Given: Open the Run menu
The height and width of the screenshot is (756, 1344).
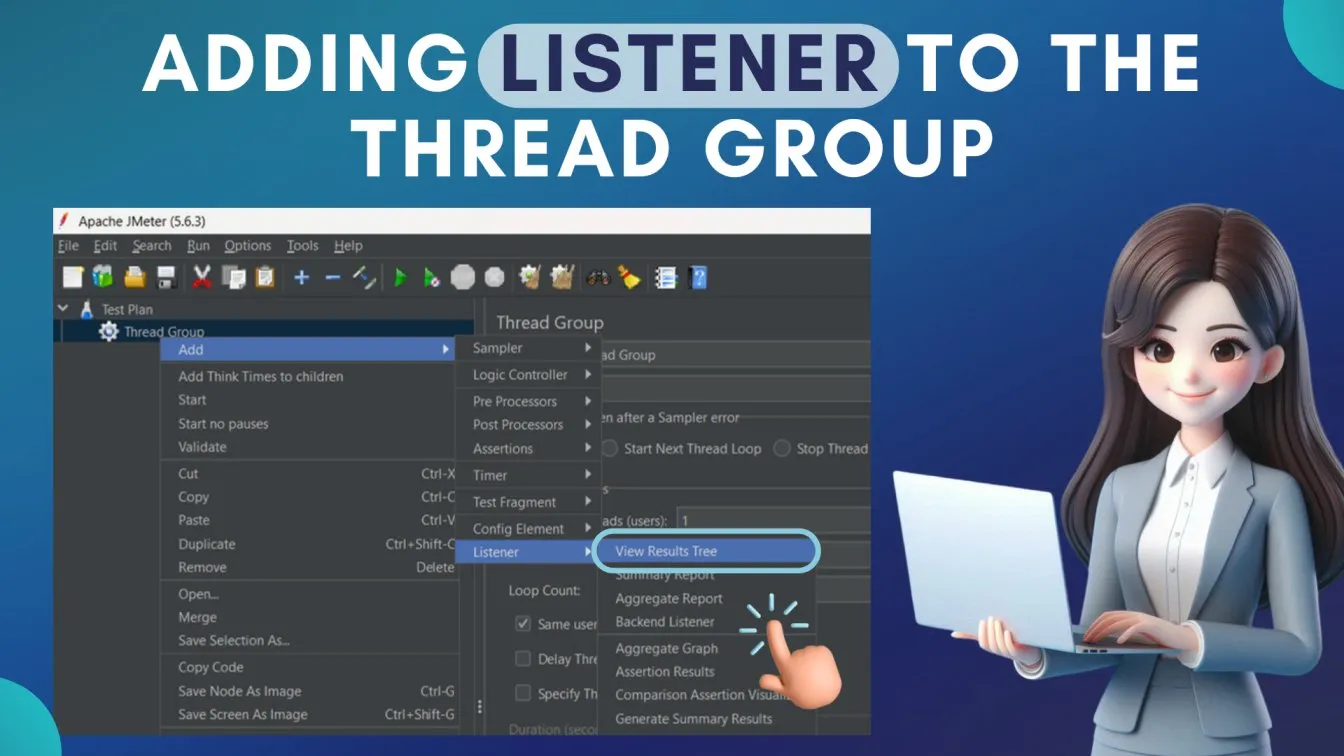Looking at the screenshot, I should (199, 246).
